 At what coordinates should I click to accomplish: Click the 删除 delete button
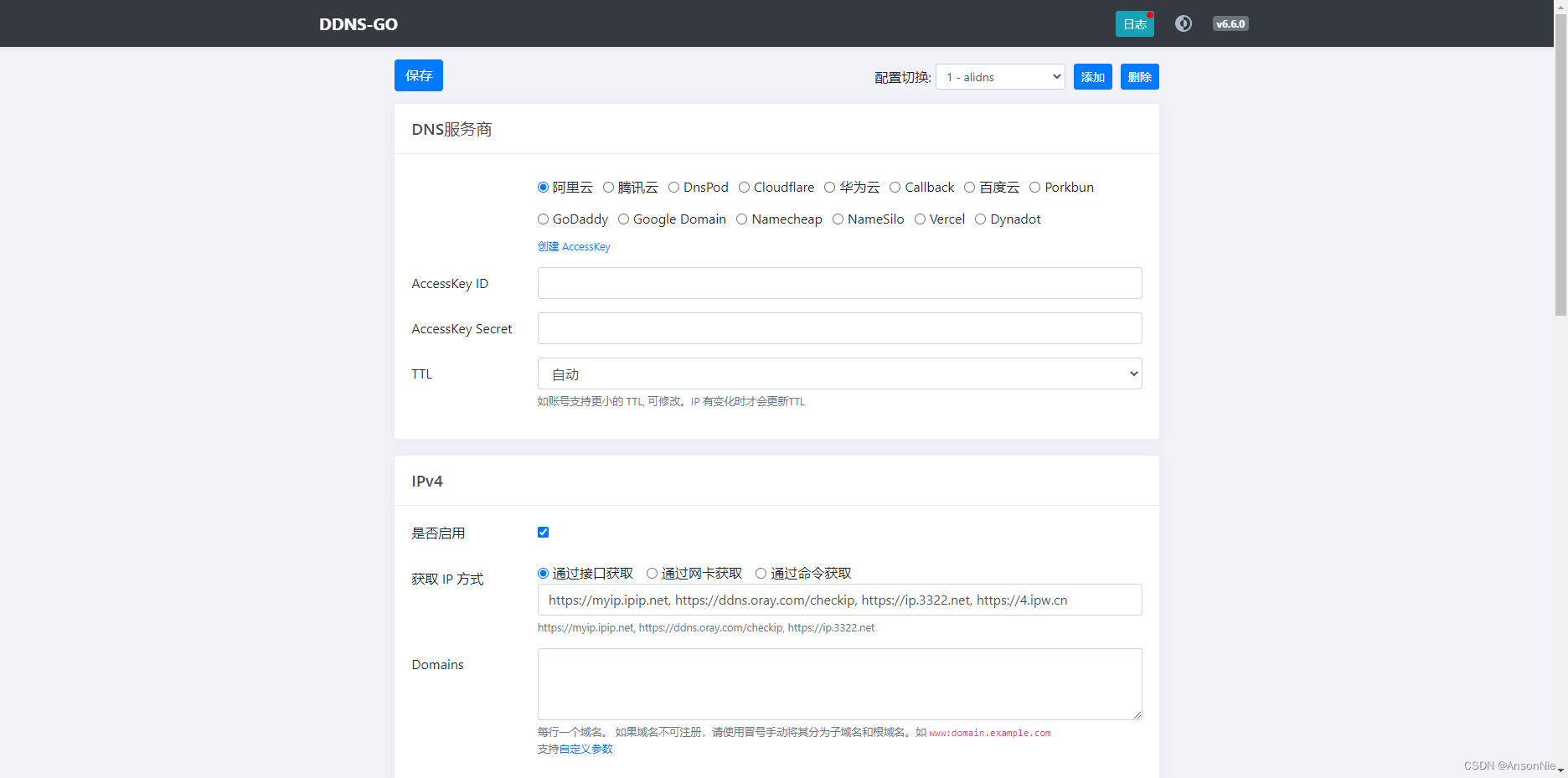1139,76
